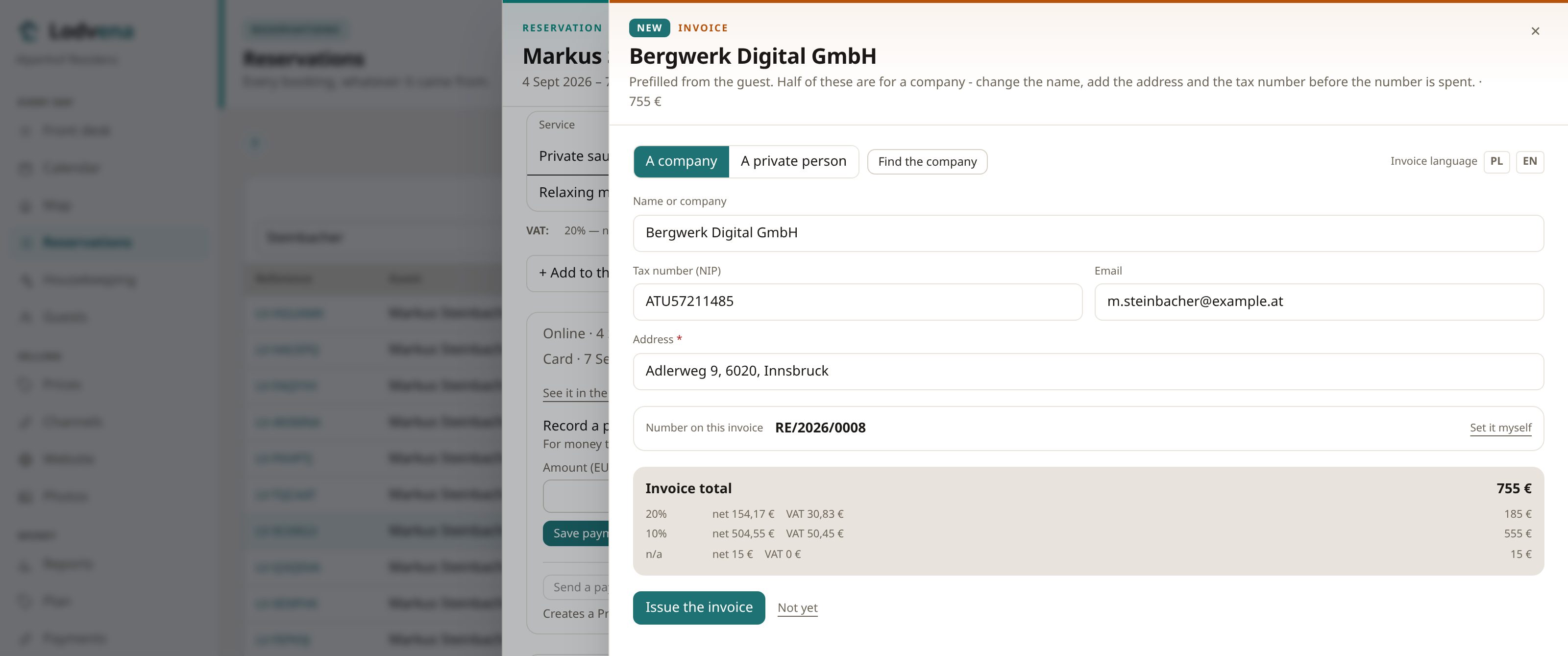Follow the 'See it in the' link

click(575, 394)
